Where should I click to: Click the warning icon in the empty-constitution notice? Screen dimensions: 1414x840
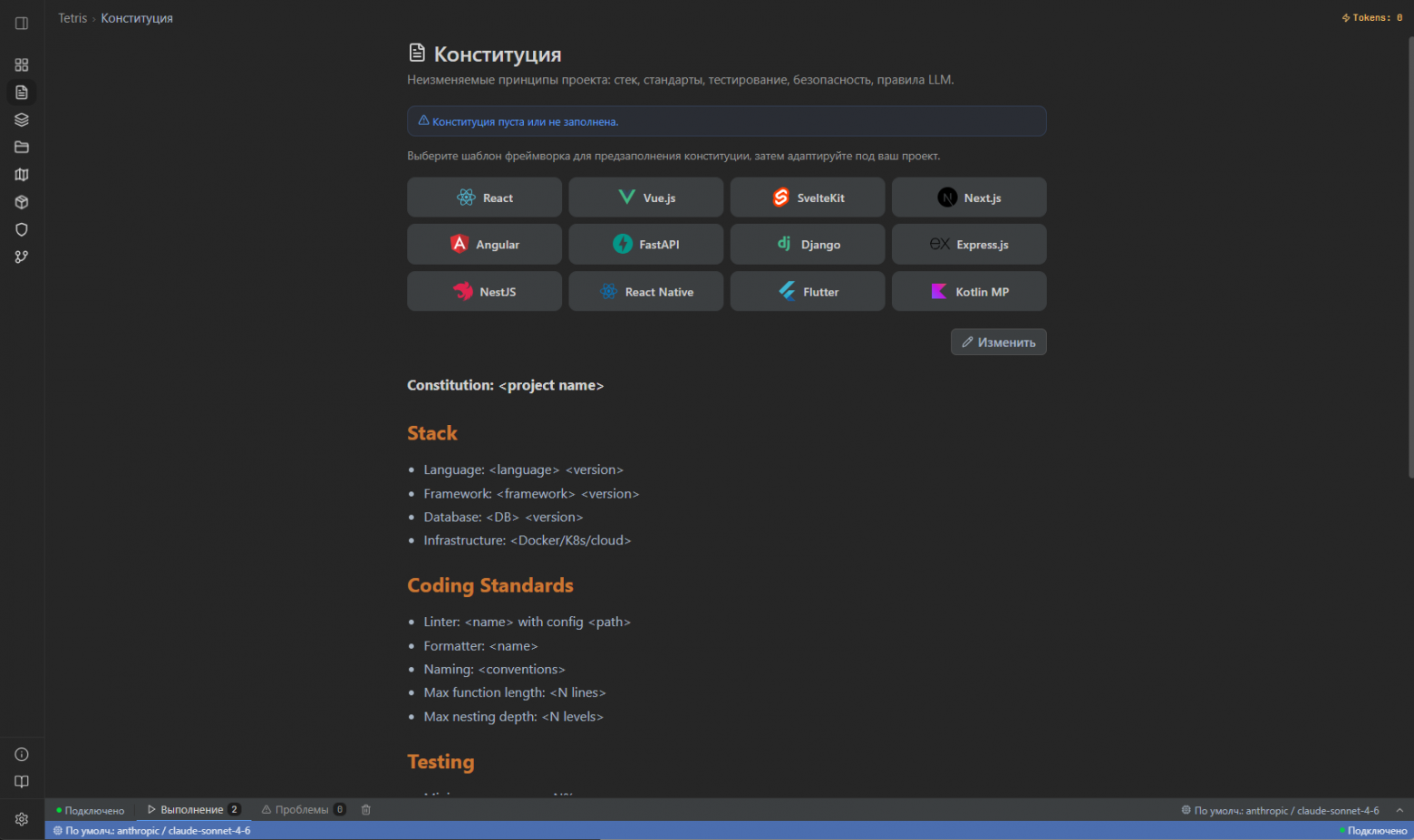pos(423,121)
